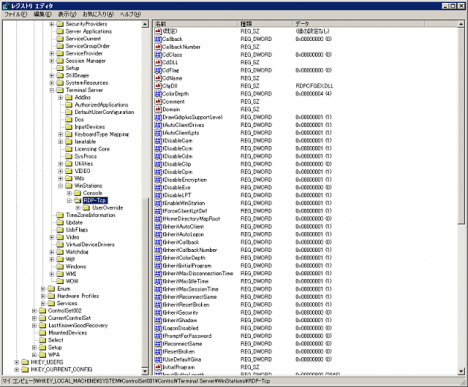Select the LastKnownGoodRecovery key
The height and width of the screenshot is (387, 468).
click(x=78, y=325)
